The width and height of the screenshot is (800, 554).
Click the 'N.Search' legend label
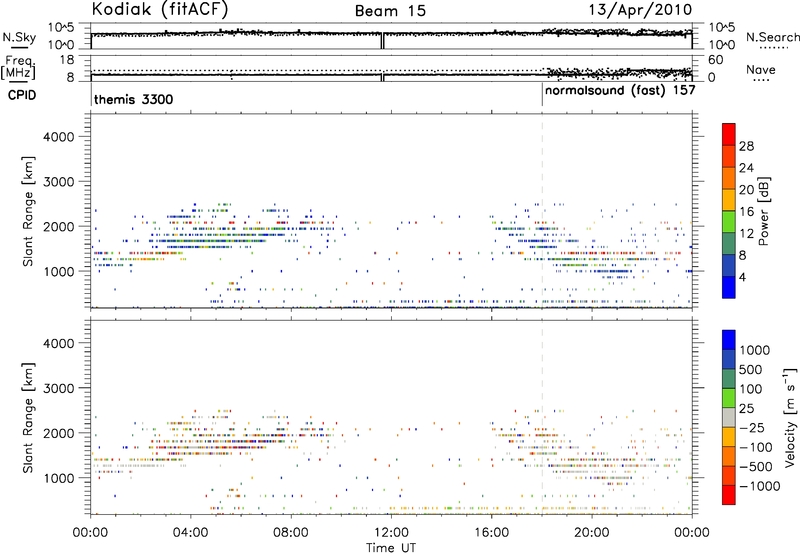tap(773, 37)
